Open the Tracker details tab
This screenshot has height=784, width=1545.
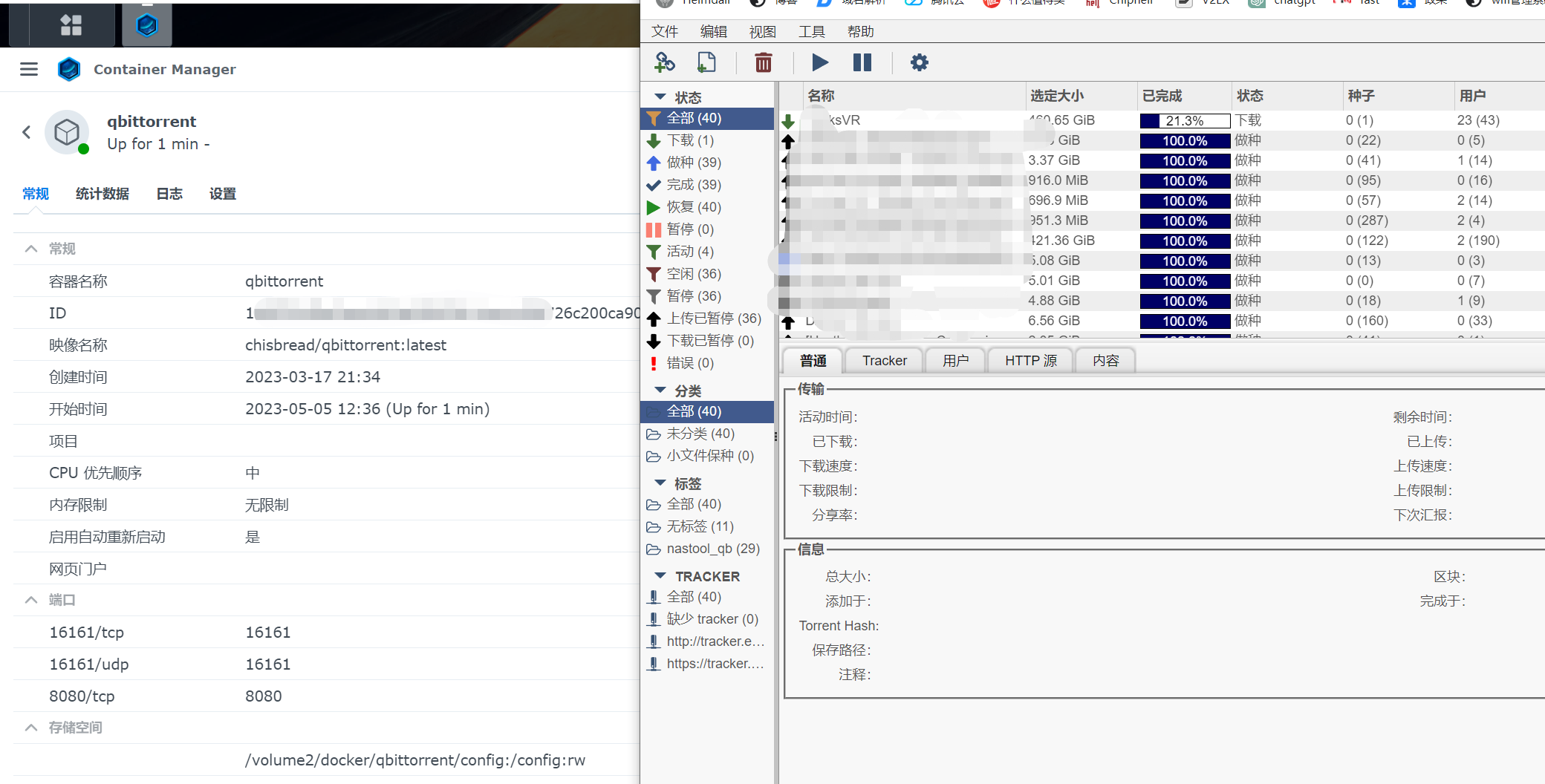[x=884, y=361]
